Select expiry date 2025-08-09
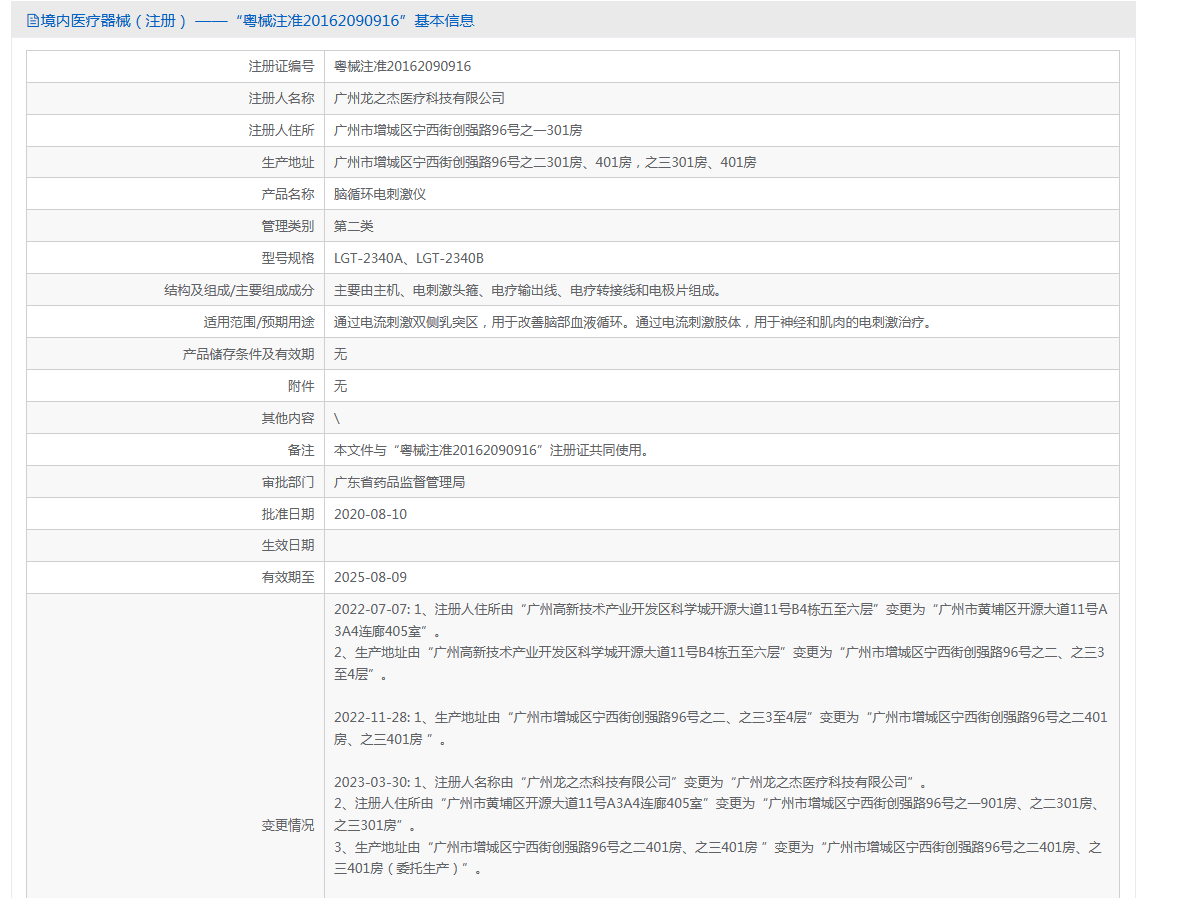Viewport: 1180px width, 898px height. pos(370,577)
